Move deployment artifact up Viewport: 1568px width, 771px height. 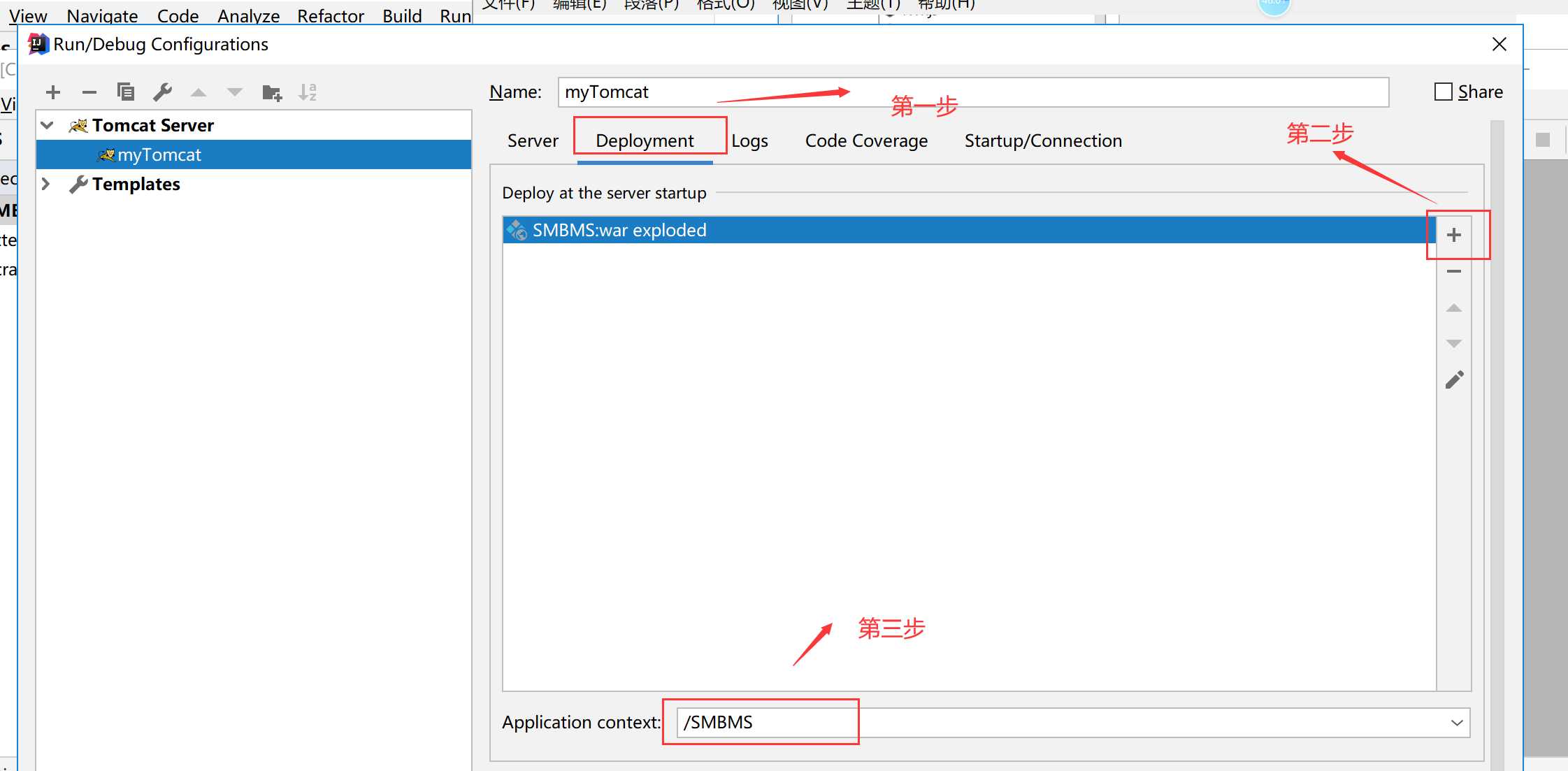click(1454, 308)
